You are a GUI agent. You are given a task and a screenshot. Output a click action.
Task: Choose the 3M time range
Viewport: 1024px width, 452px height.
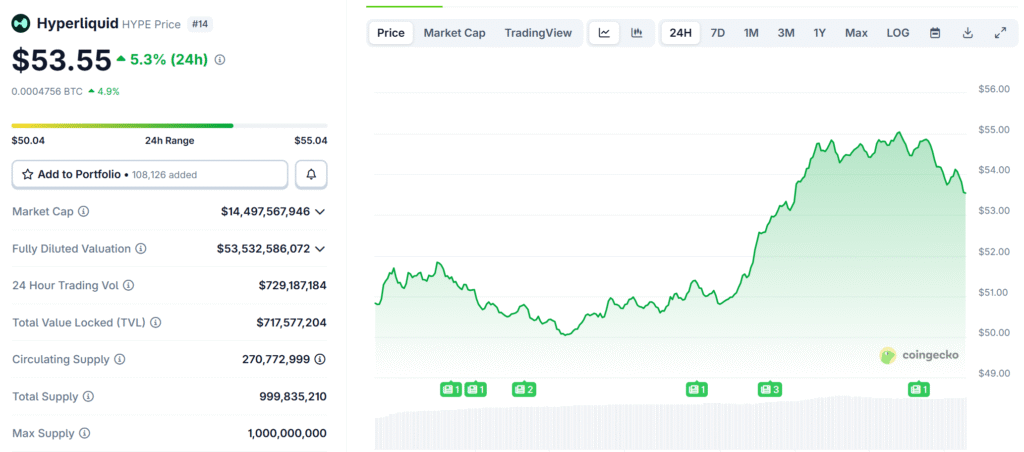[786, 33]
